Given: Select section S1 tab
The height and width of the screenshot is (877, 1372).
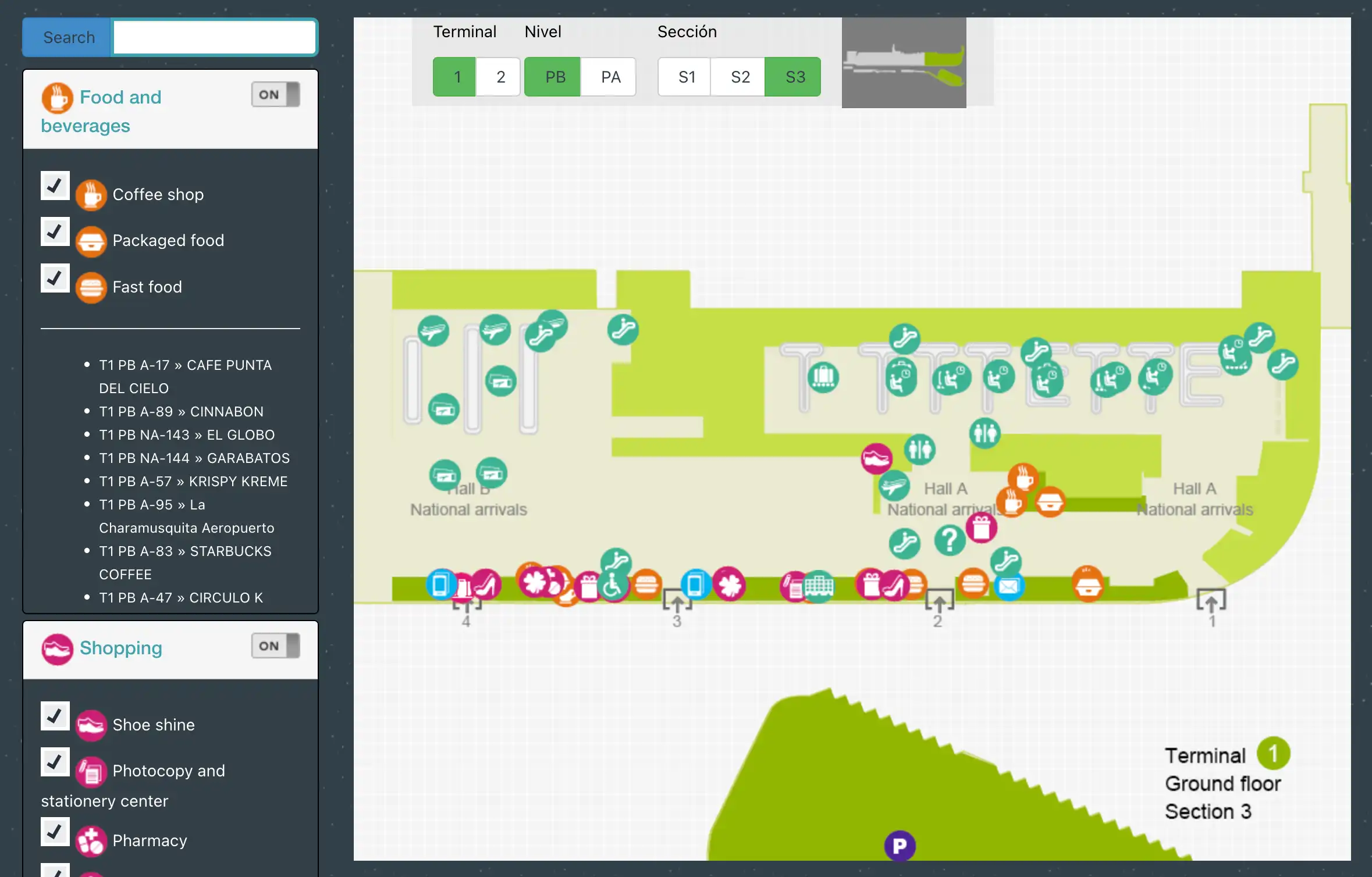Looking at the screenshot, I should [686, 77].
